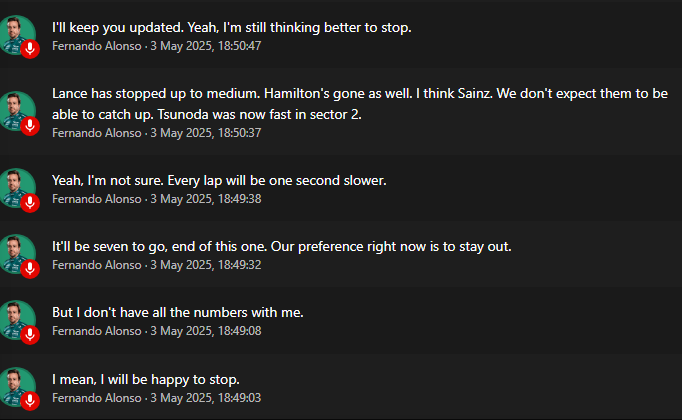The width and height of the screenshot is (682, 420).
Task: Click Alonso avatar beside 'Every lap' message
Action: (x=16, y=188)
